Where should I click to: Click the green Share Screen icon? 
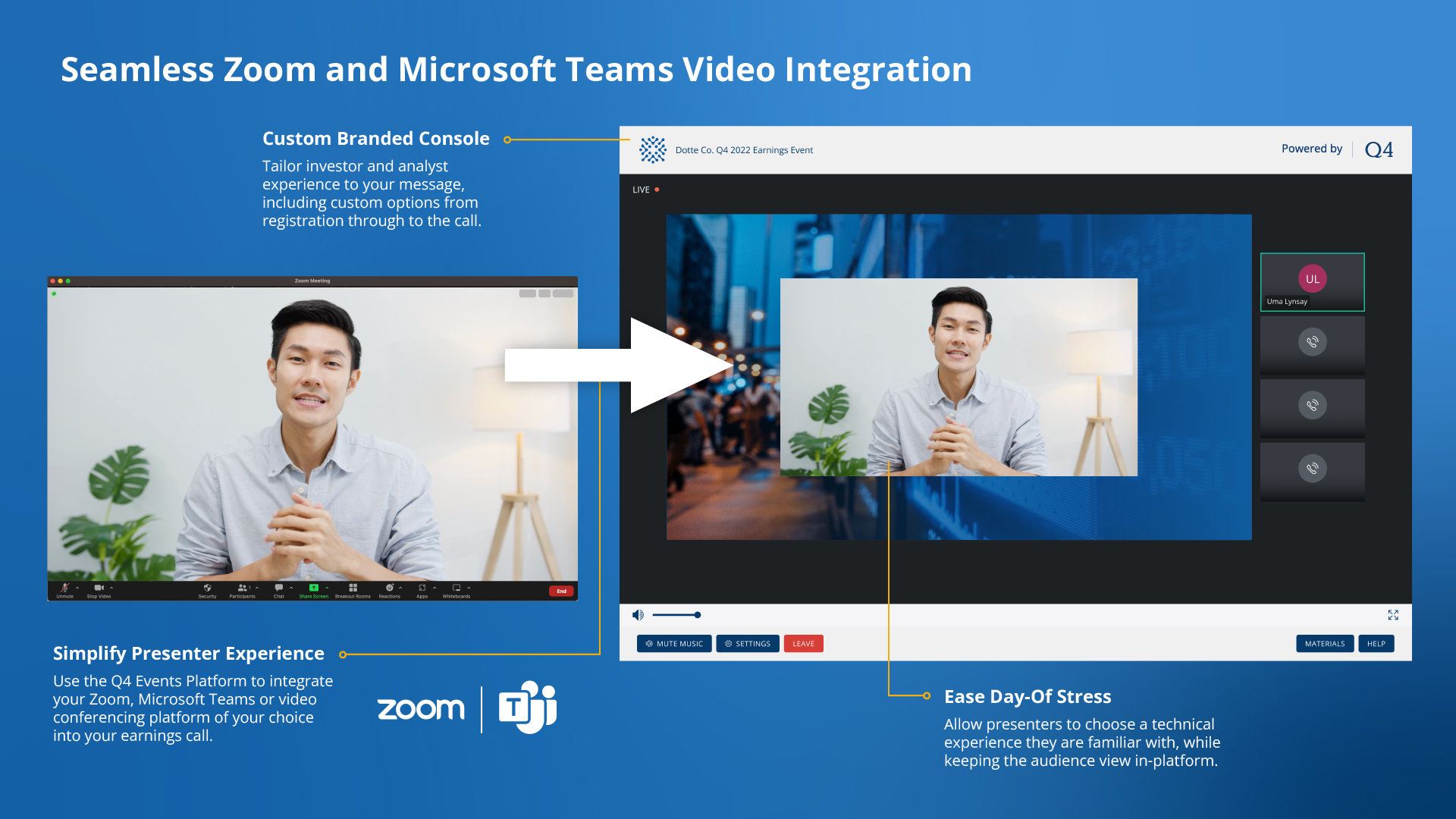313,588
